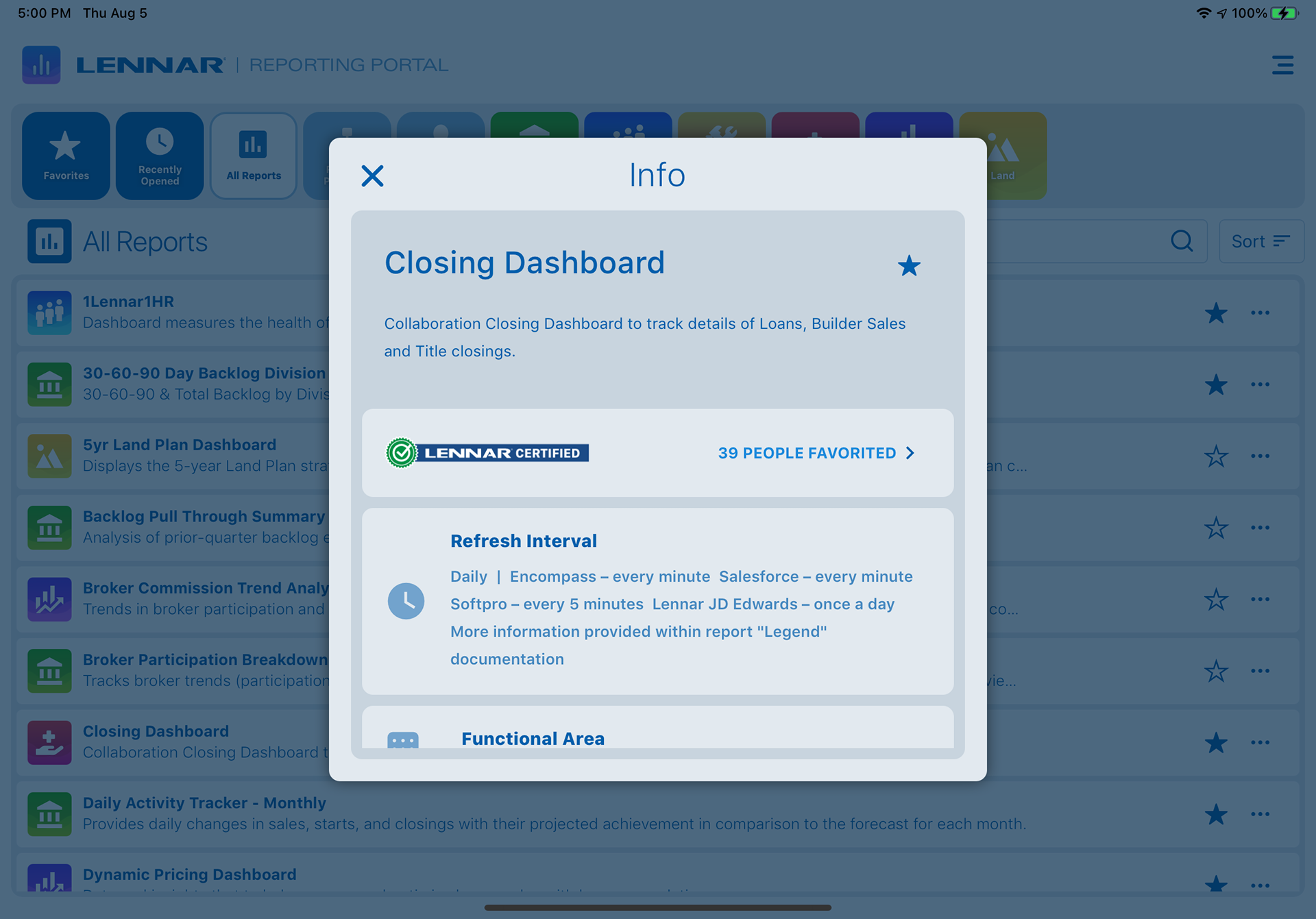
Task: Open the Land category tab
Action: click(1016, 156)
